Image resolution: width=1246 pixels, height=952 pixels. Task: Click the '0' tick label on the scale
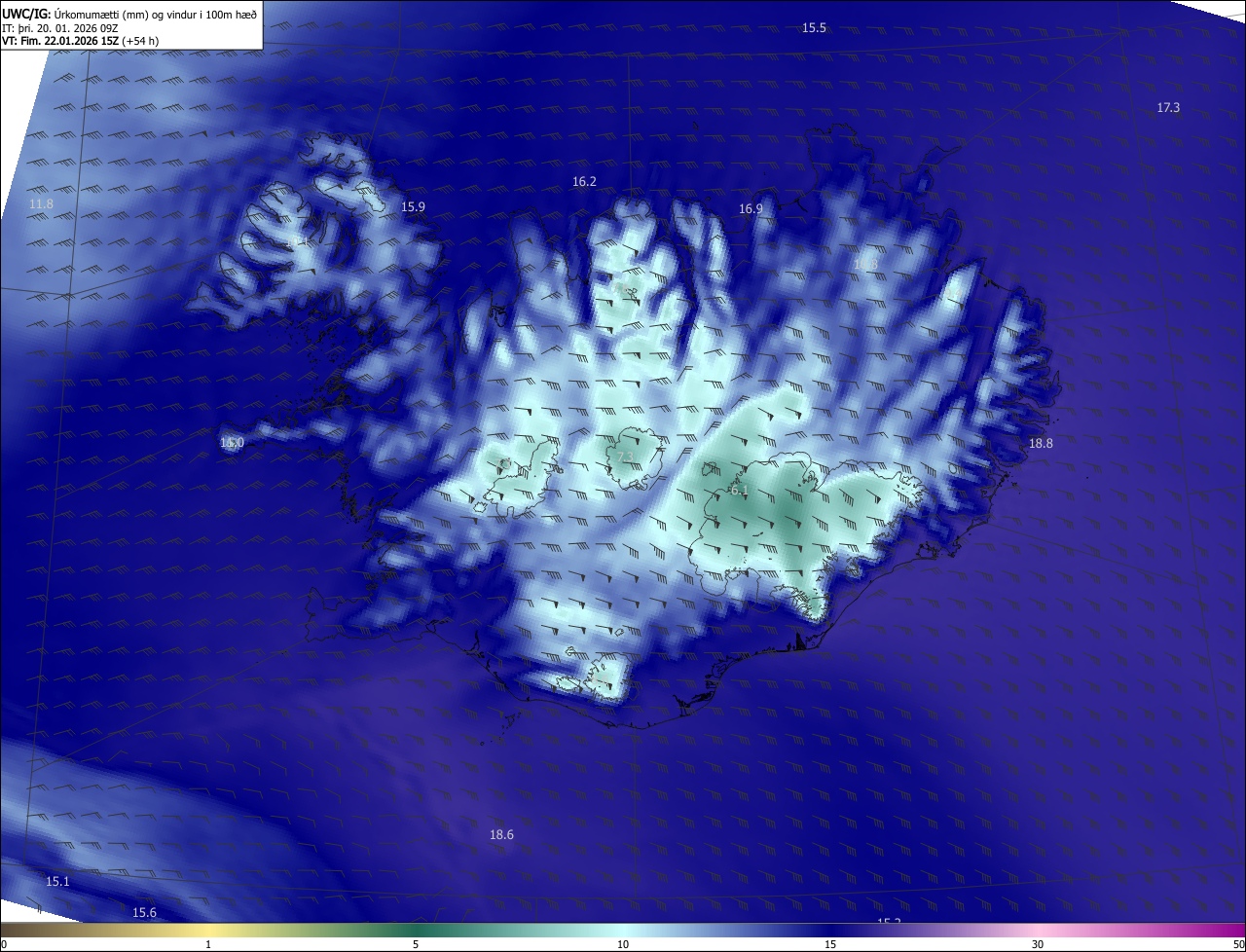click(x=4, y=945)
